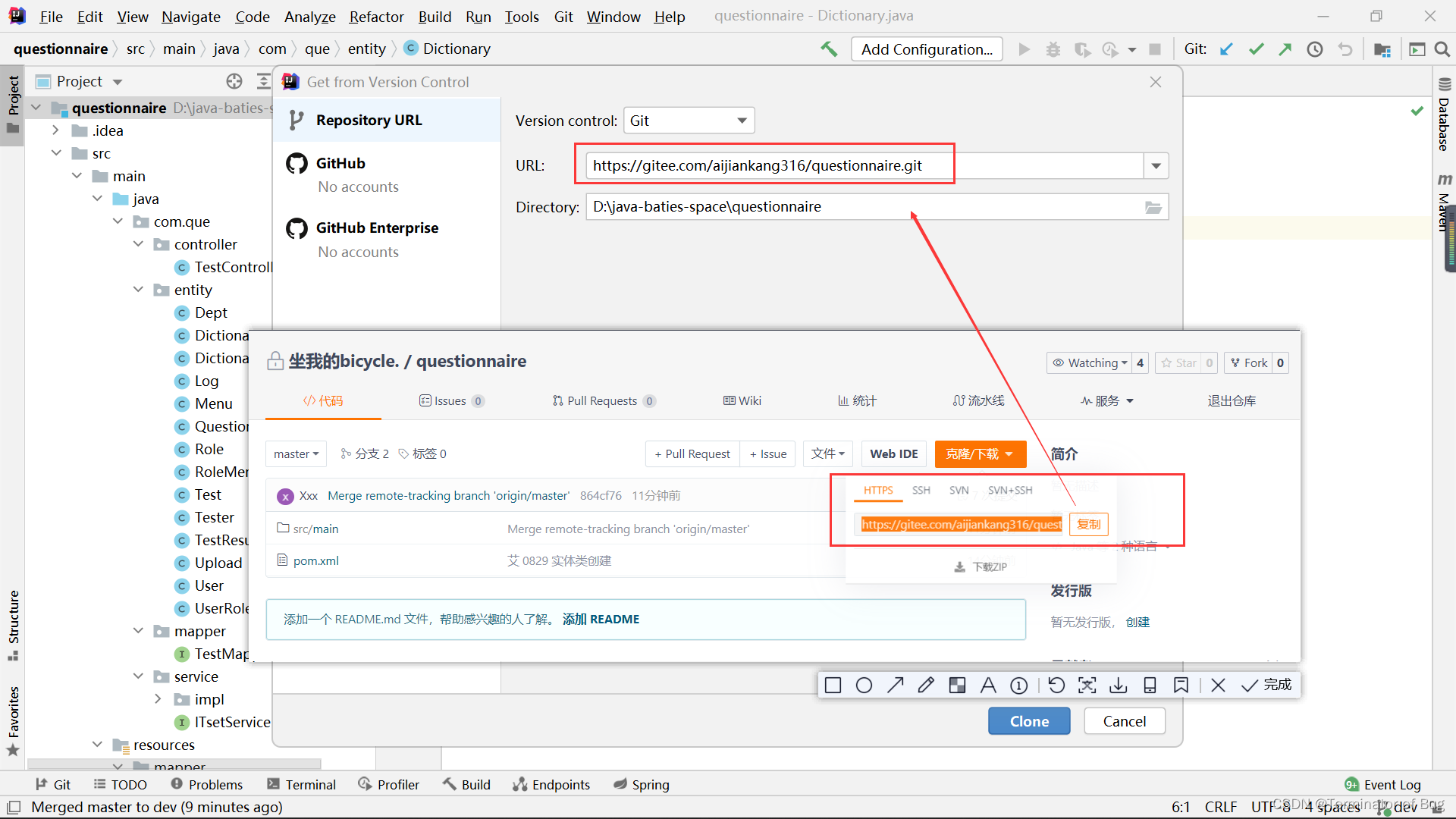This screenshot has height=819, width=1456.
Task: Open the Database tool window
Action: point(1444,115)
